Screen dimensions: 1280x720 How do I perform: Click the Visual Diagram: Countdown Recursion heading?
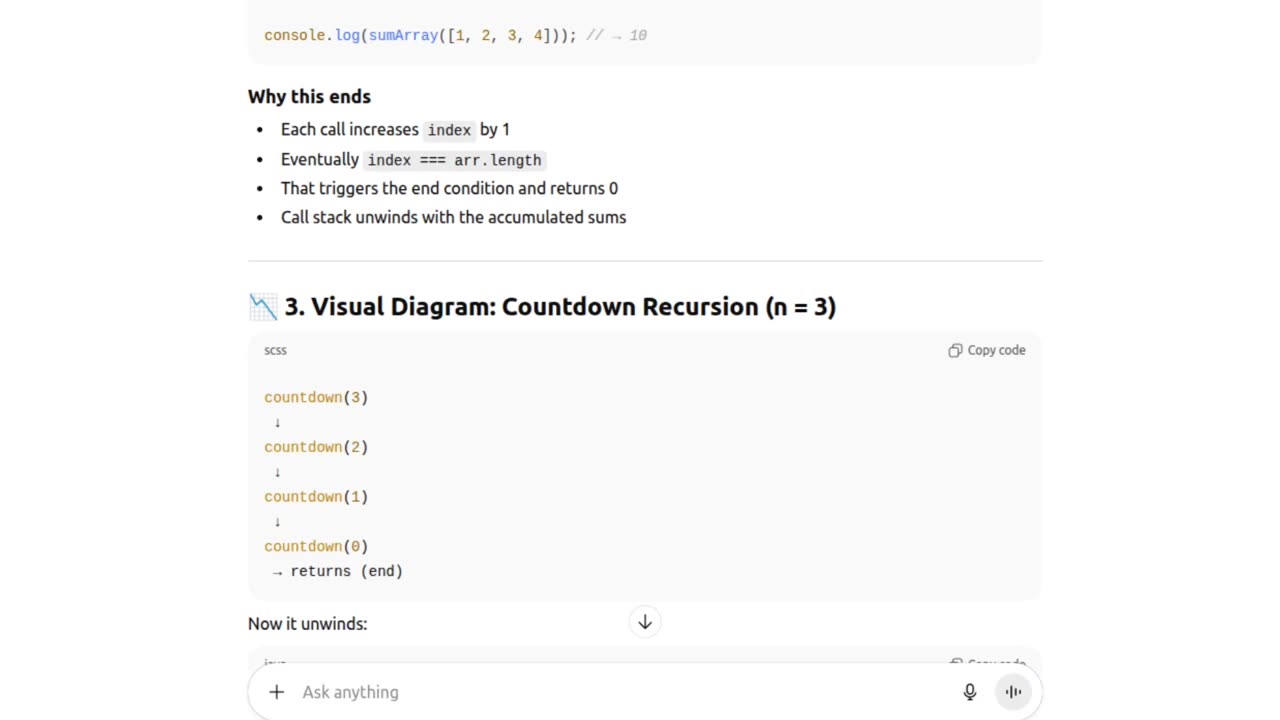(560, 307)
